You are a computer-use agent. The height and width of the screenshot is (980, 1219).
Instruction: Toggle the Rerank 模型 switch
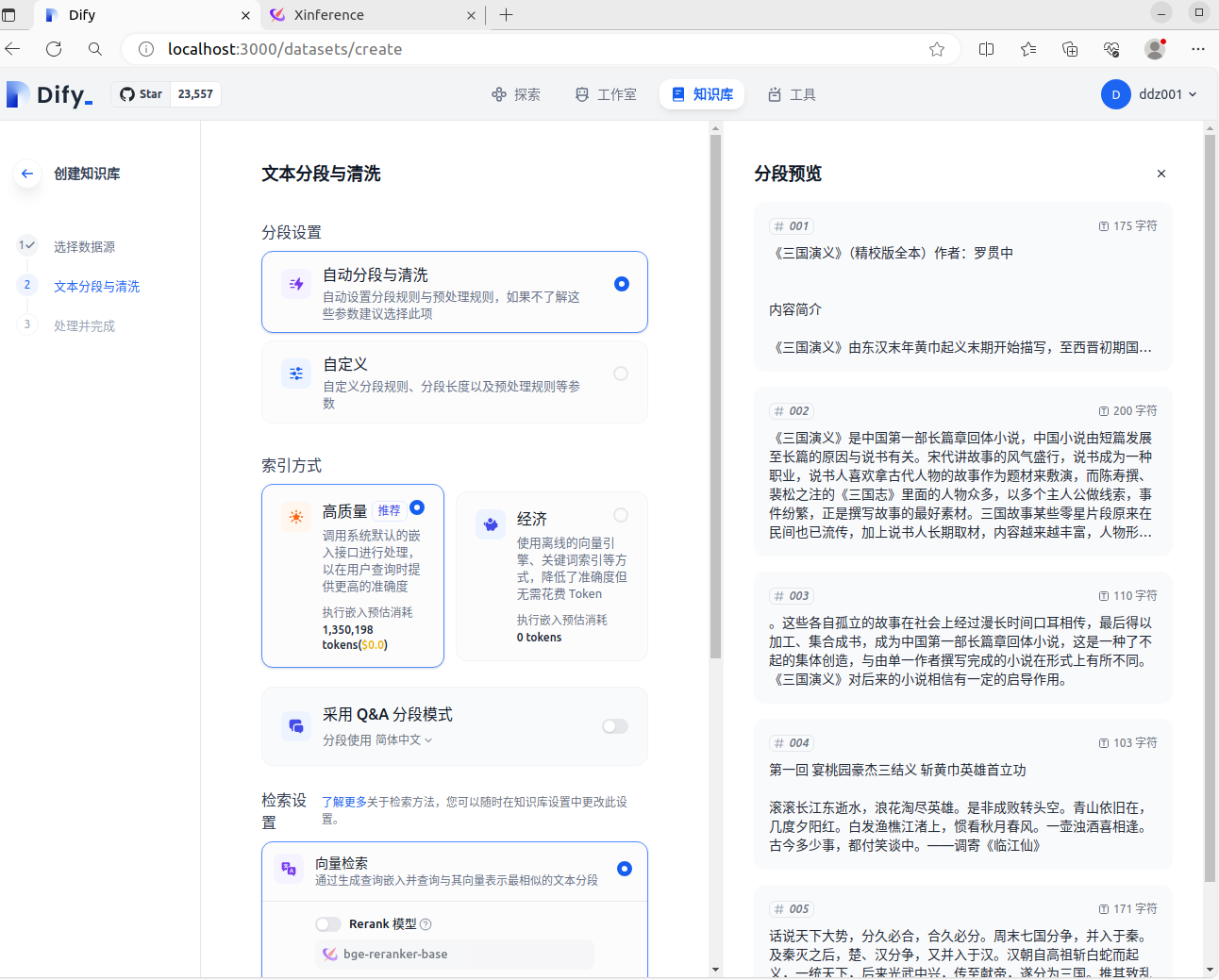point(328,924)
